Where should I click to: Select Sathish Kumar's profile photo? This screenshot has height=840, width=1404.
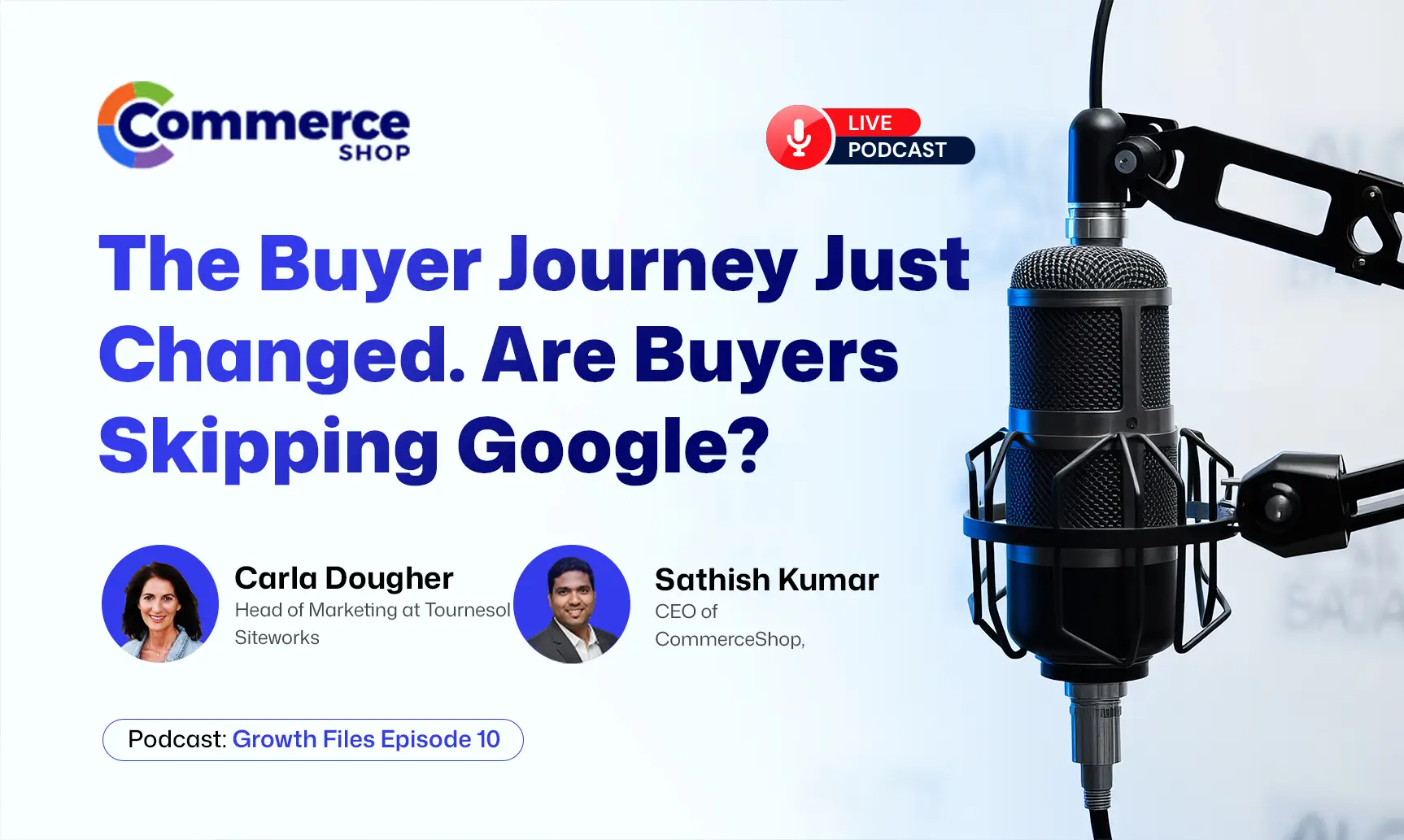click(572, 603)
